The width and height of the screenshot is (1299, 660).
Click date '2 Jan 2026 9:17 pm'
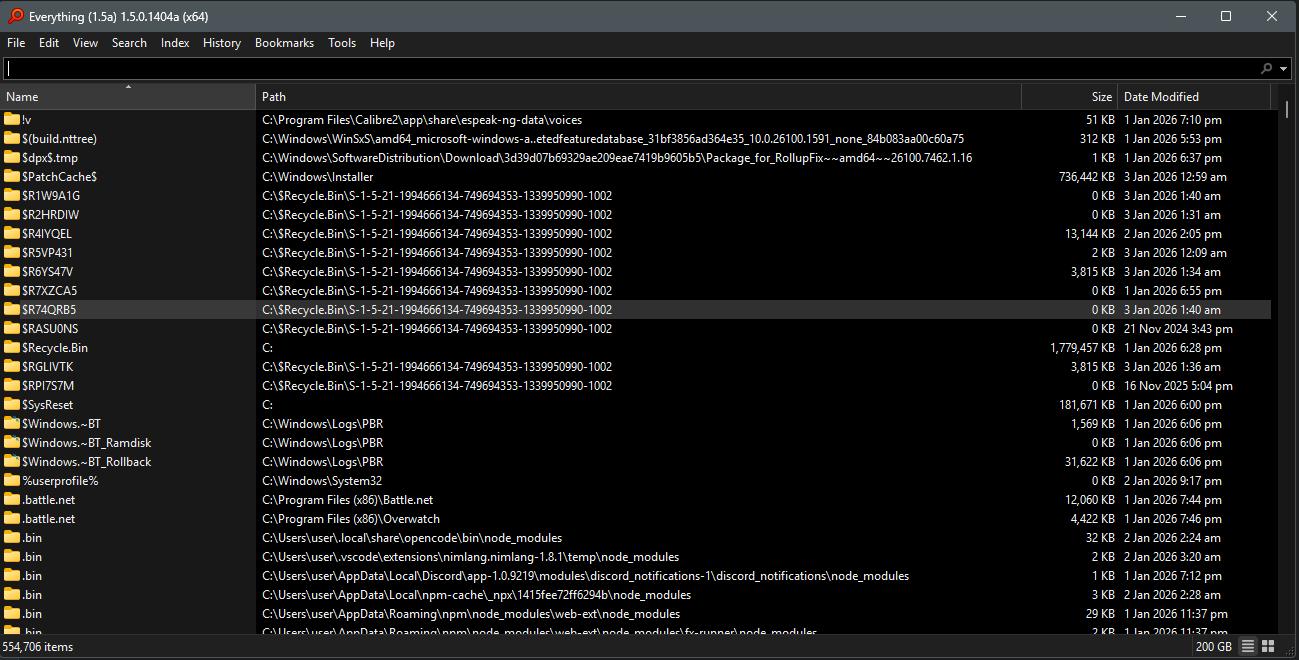tap(1173, 481)
